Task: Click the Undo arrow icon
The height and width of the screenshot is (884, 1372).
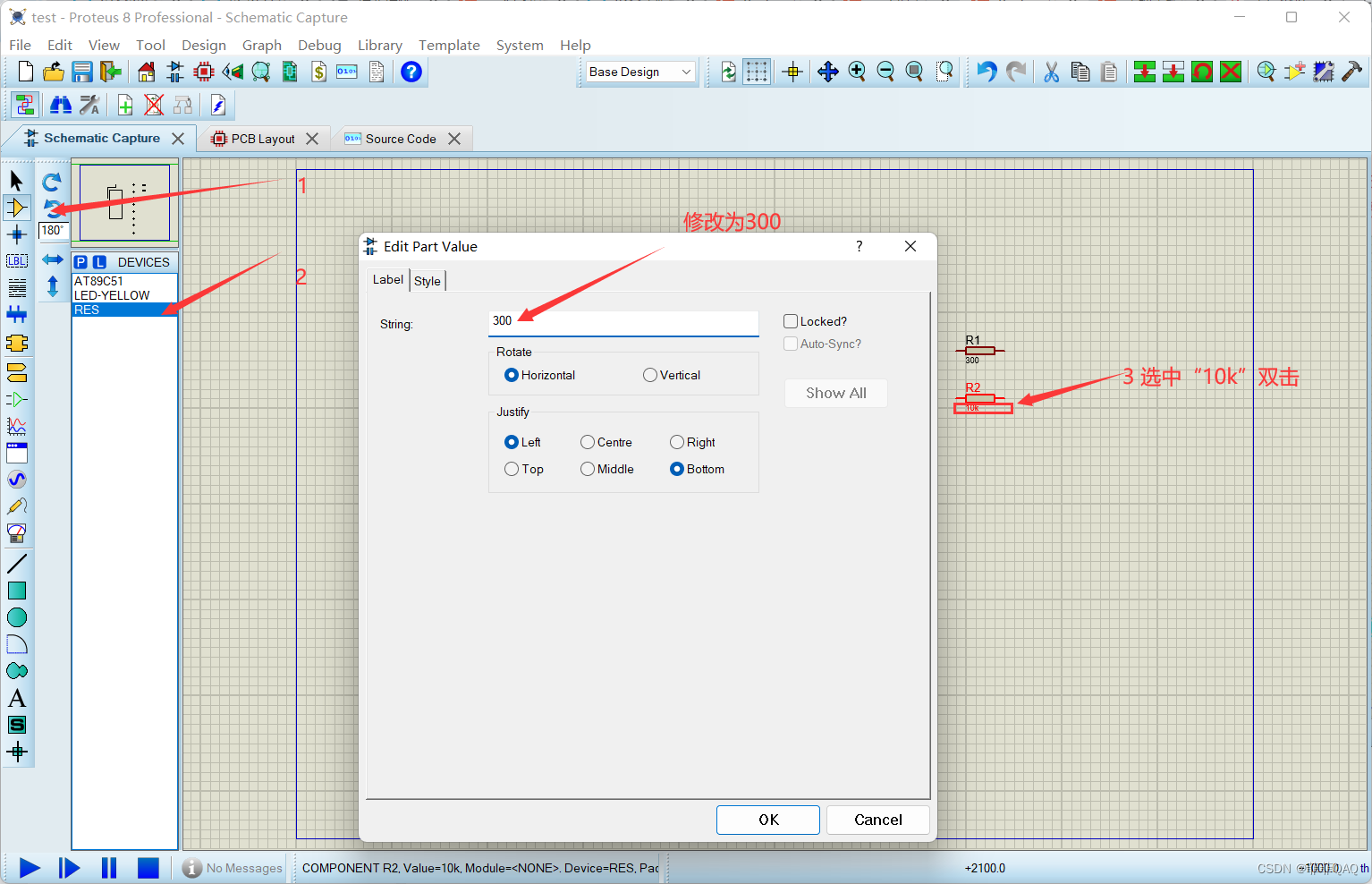Action: tap(987, 72)
